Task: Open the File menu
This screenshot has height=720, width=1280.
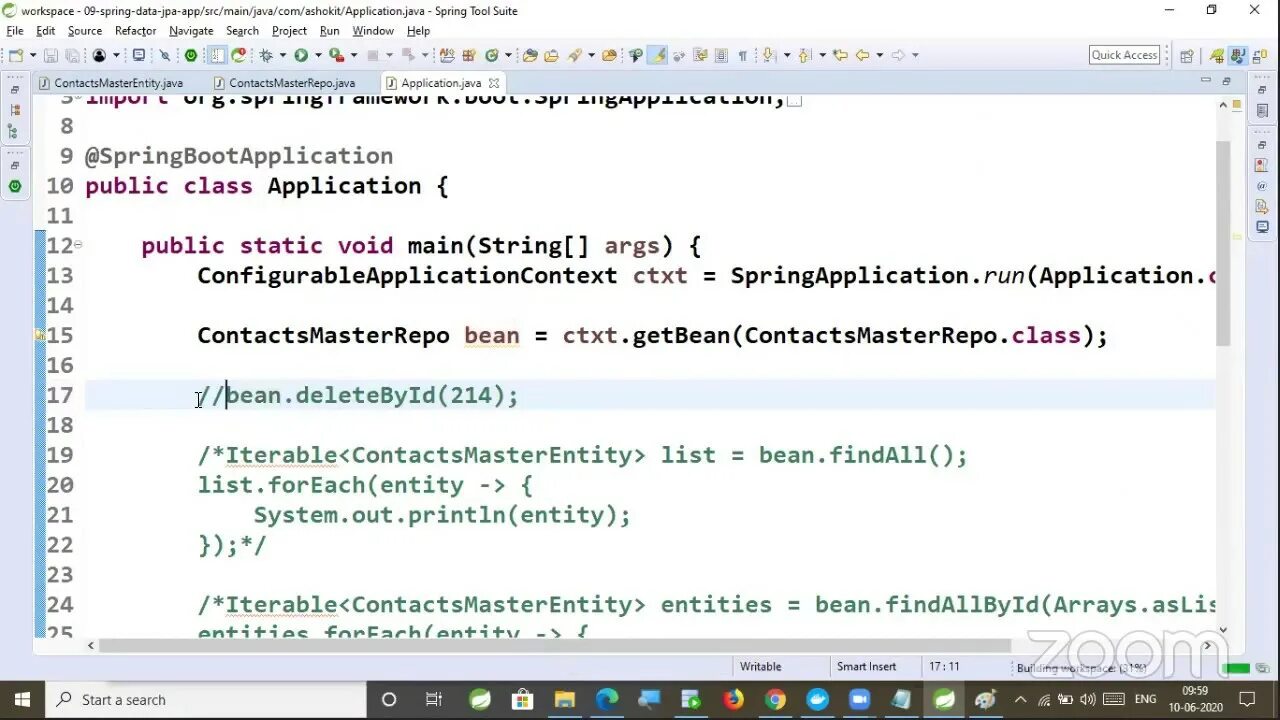Action: 15,31
